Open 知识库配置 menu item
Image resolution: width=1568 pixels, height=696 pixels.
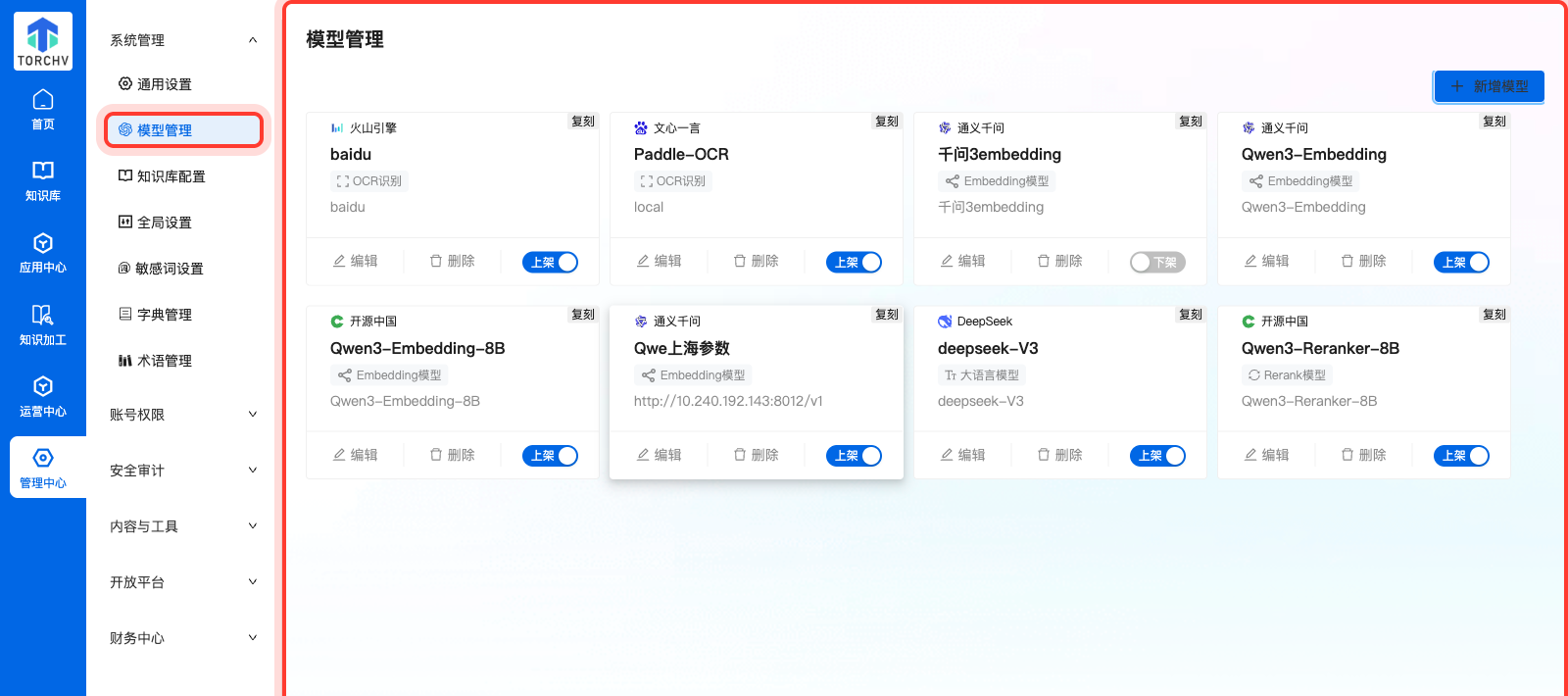[x=182, y=176]
